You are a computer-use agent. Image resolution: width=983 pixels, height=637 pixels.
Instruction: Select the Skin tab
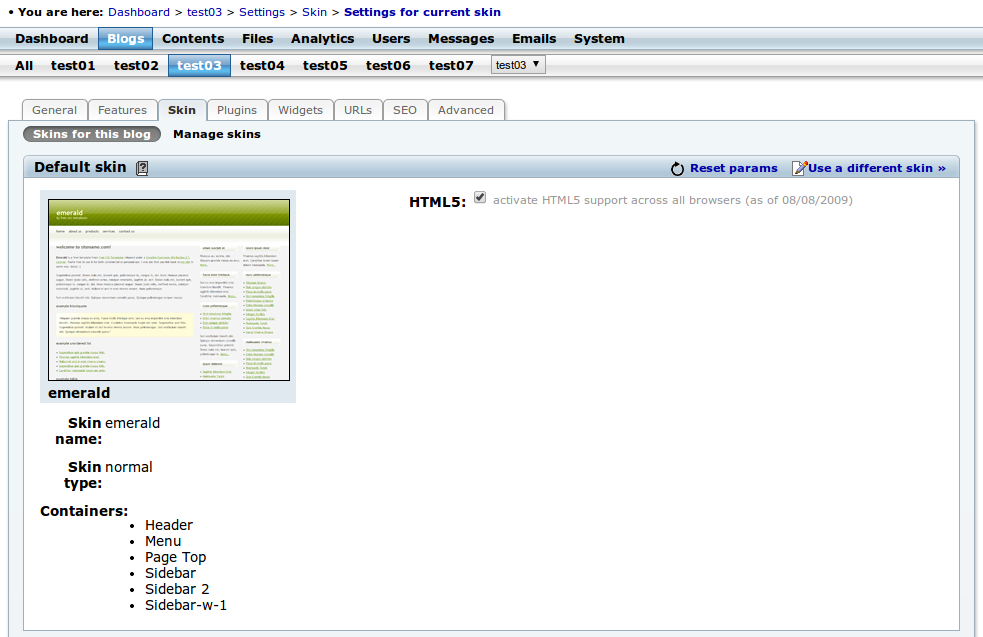pos(182,110)
